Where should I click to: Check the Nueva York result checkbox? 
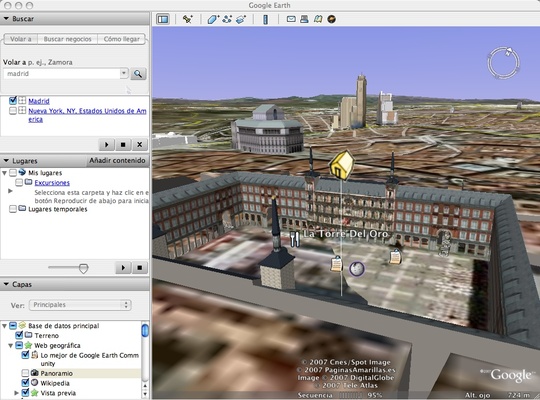coord(13,111)
